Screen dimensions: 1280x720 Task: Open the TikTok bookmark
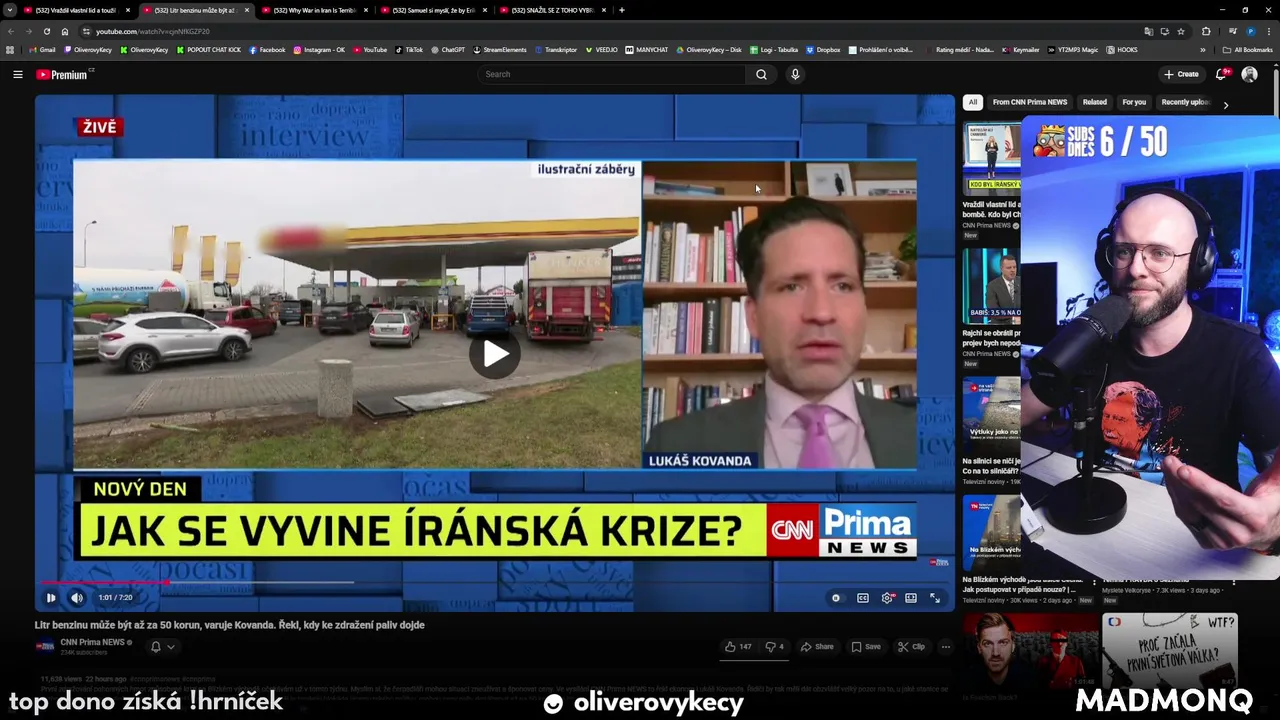pyautogui.click(x=408, y=49)
